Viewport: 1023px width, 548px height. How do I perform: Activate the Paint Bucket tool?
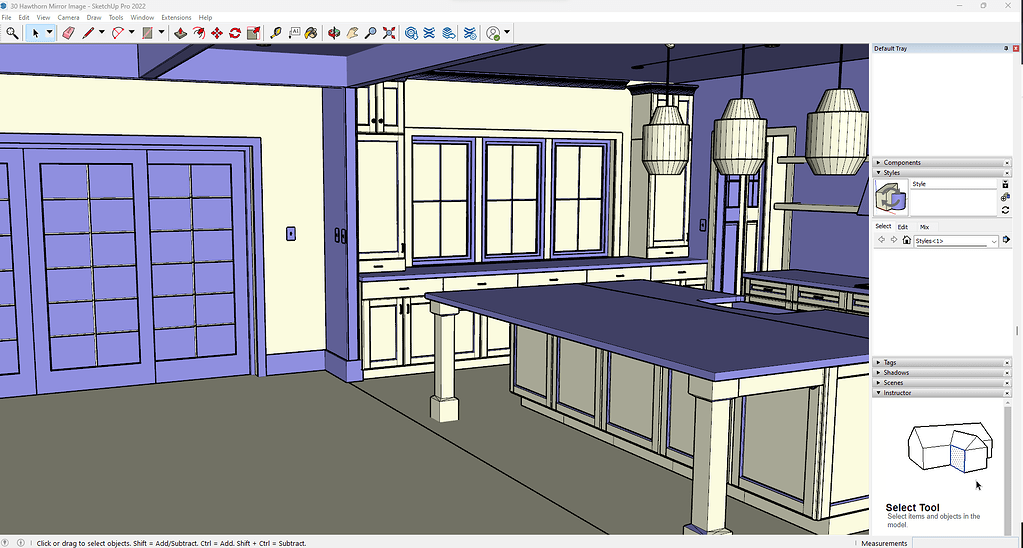pos(311,33)
